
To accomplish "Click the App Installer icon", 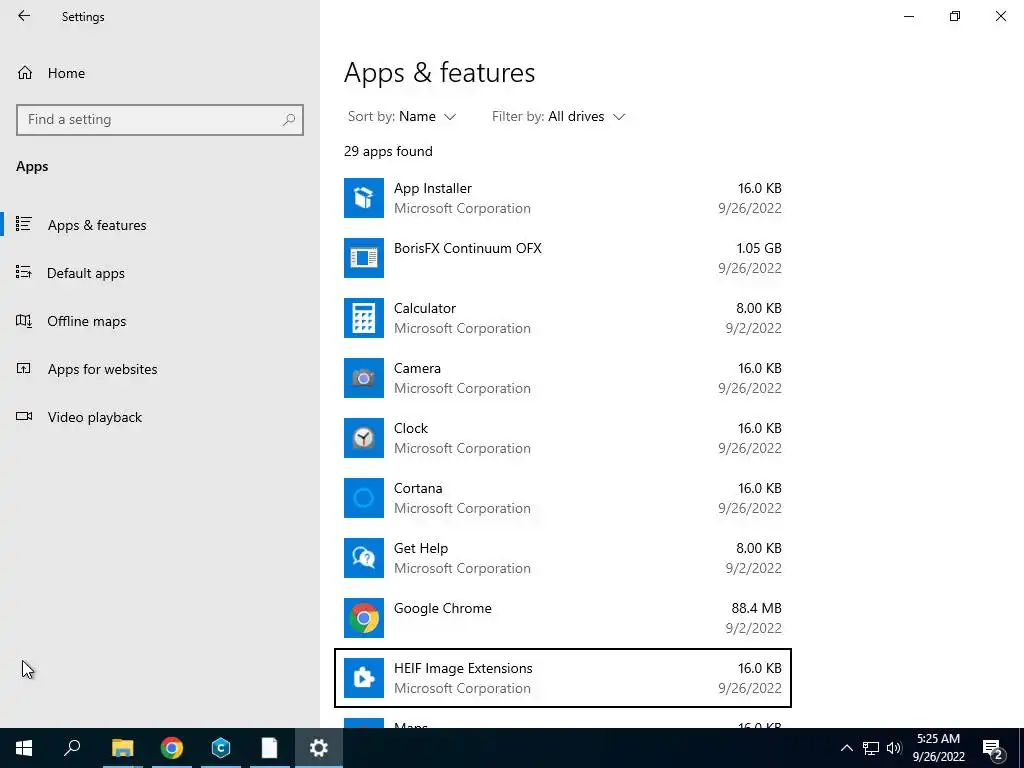I will (364, 198).
